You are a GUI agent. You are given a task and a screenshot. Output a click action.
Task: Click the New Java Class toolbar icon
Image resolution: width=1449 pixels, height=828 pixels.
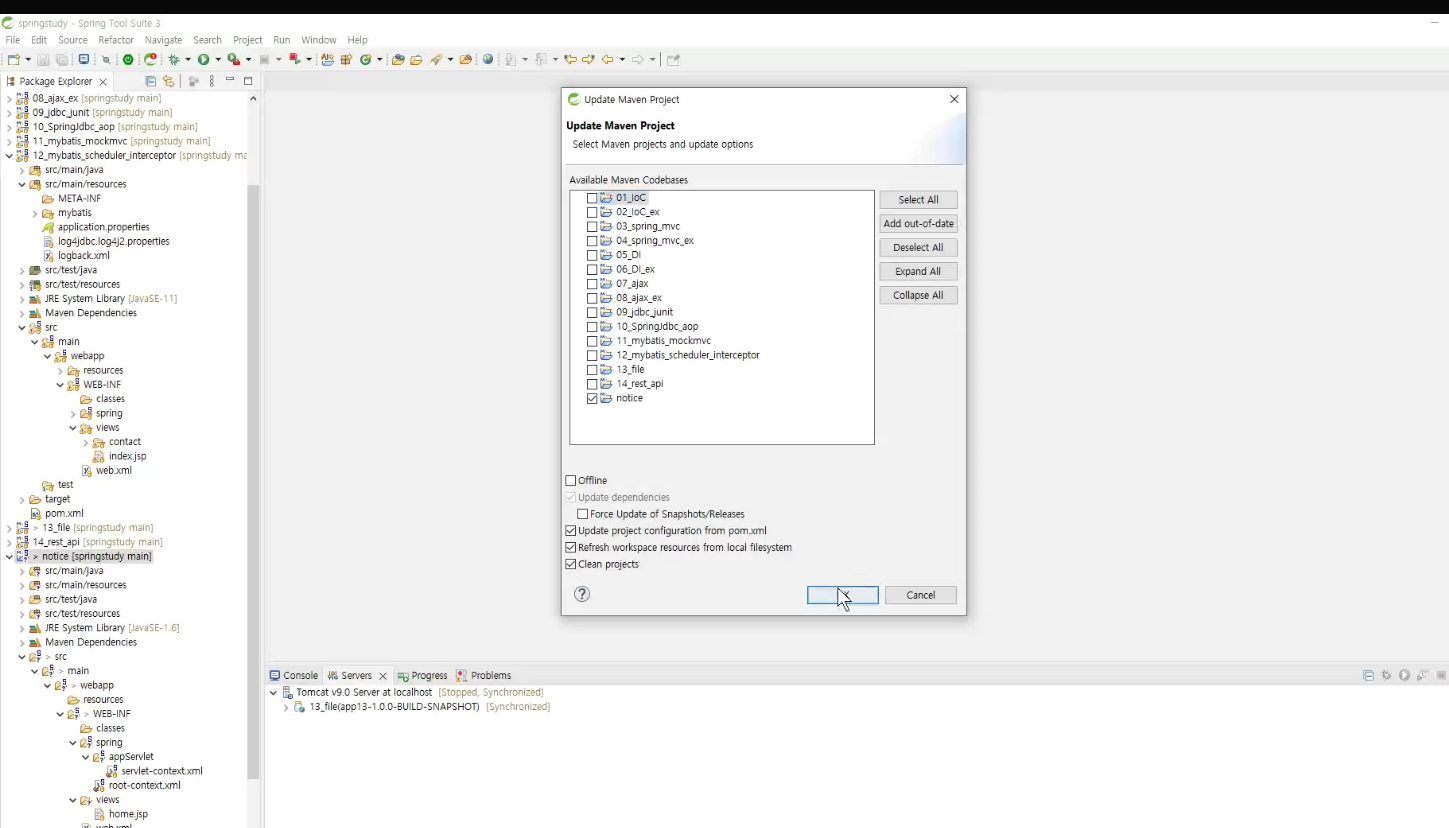[x=366, y=60]
